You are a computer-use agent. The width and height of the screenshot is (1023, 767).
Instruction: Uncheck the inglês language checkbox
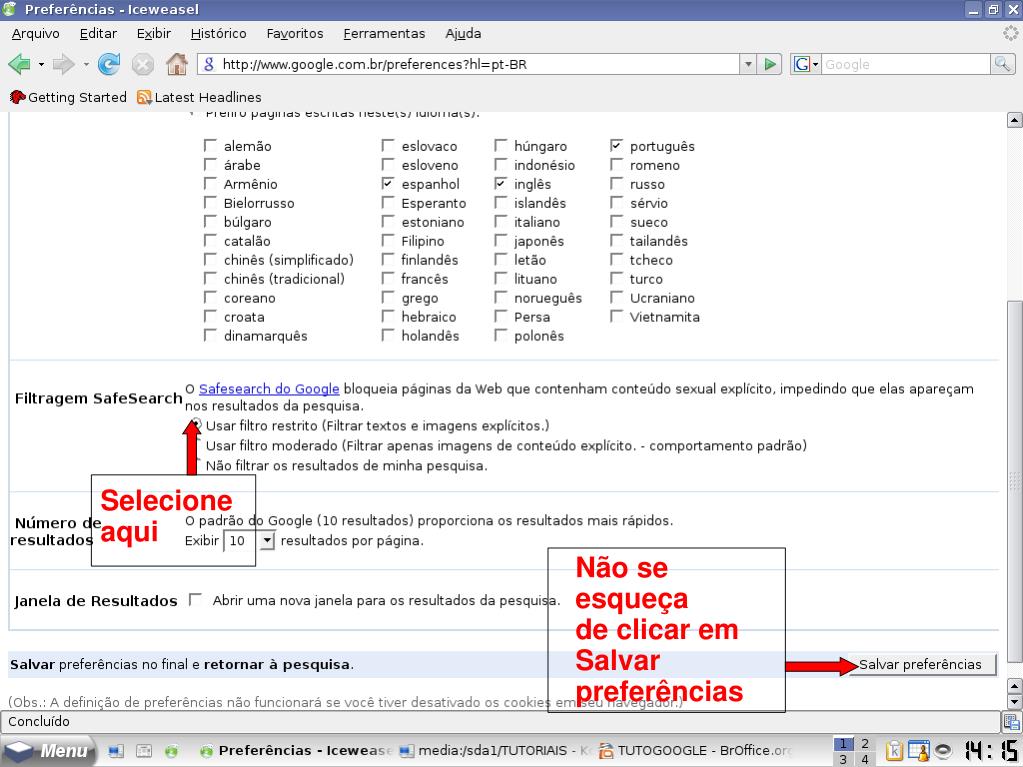pyautogui.click(x=500, y=183)
